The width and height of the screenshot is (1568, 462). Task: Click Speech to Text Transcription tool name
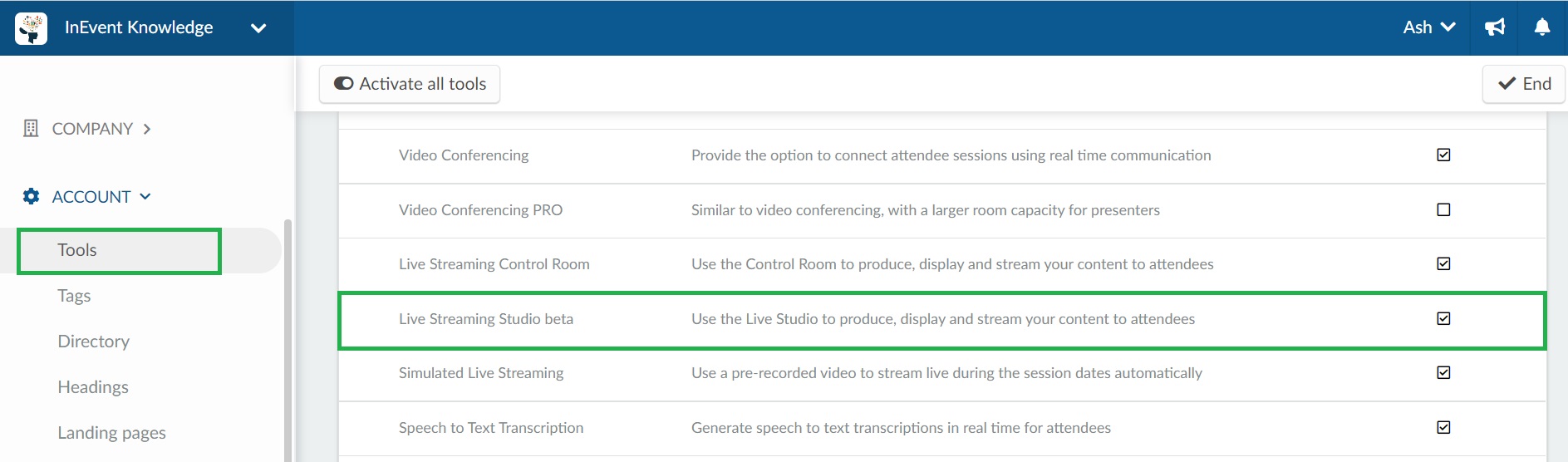pyautogui.click(x=491, y=428)
